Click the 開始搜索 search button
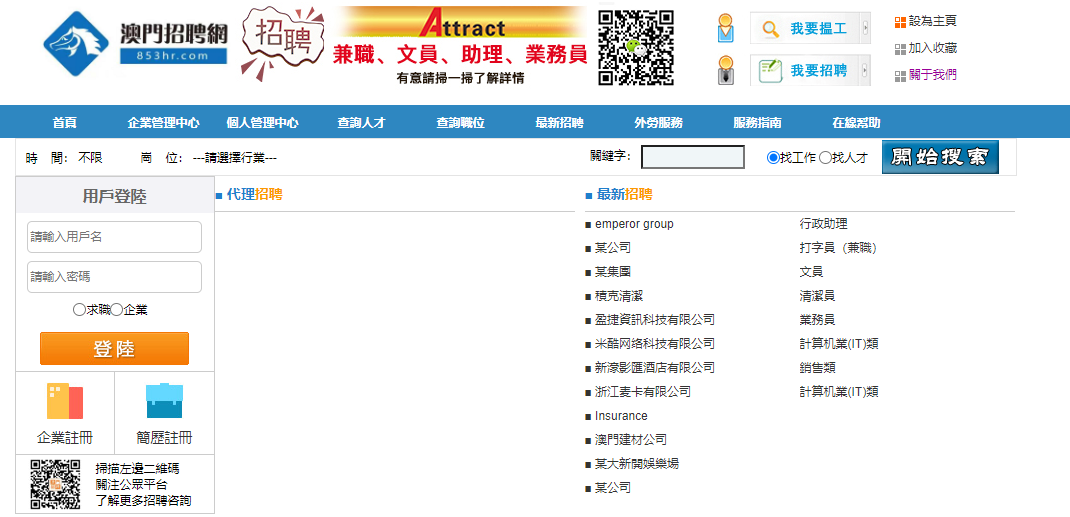1070x517 pixels. [940, 157]
